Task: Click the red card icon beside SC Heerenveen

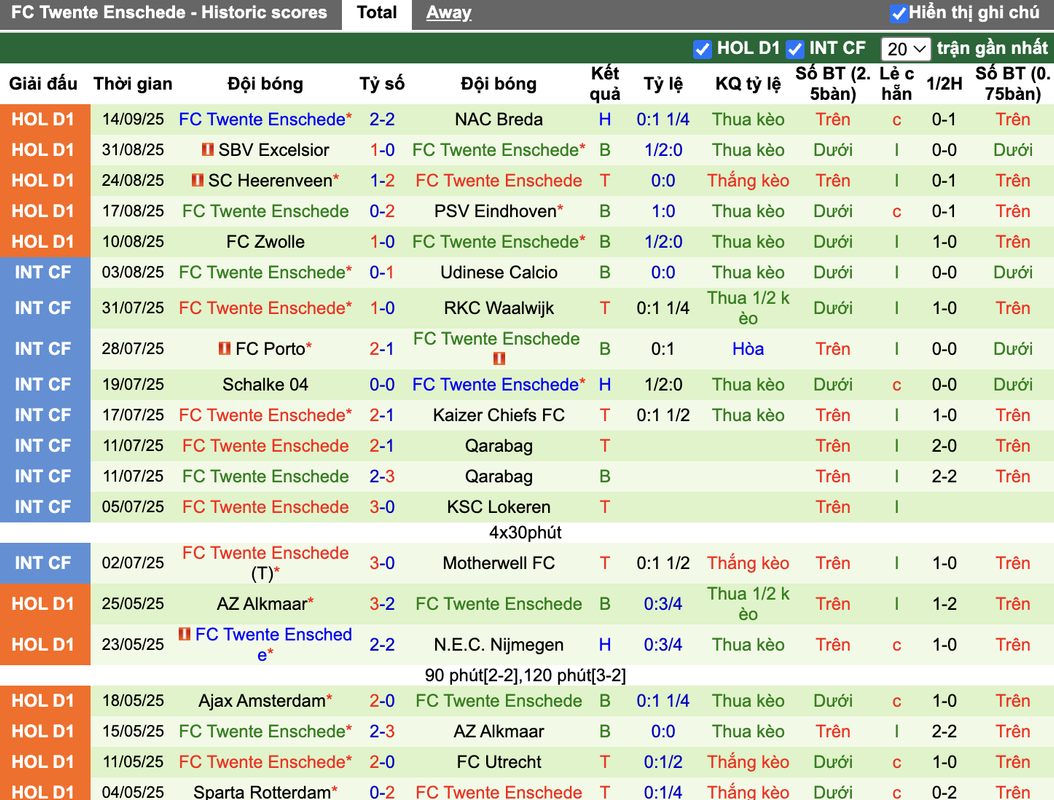Action: click(x=198, y=180)
